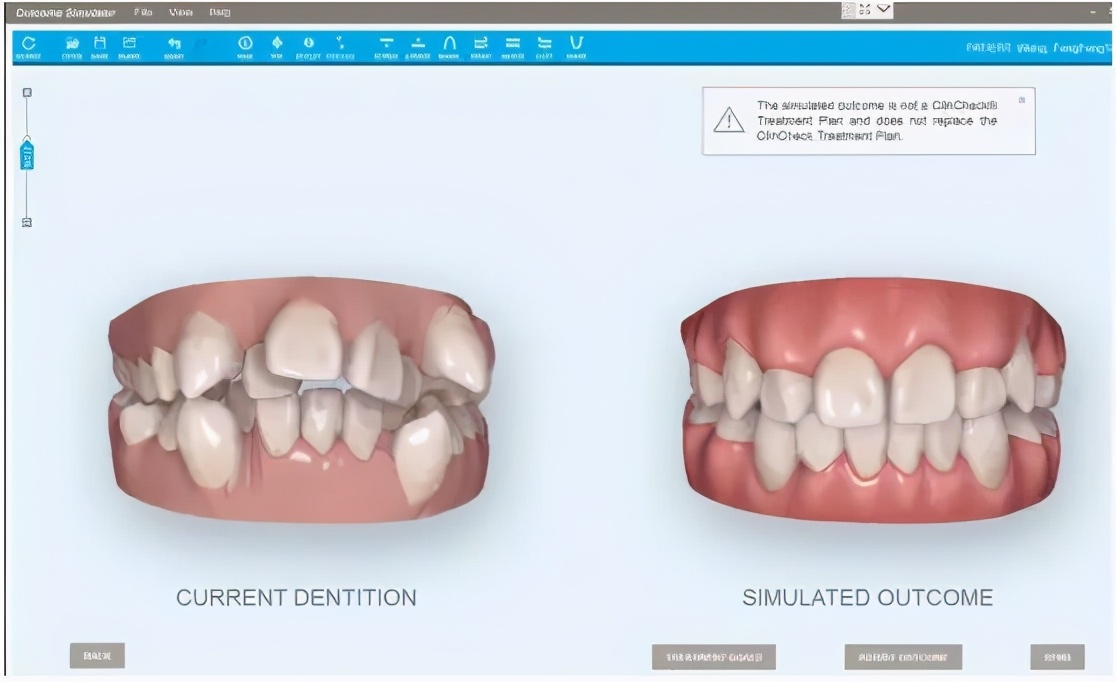
Task: Open the File menu
Action: click(142, 12)
